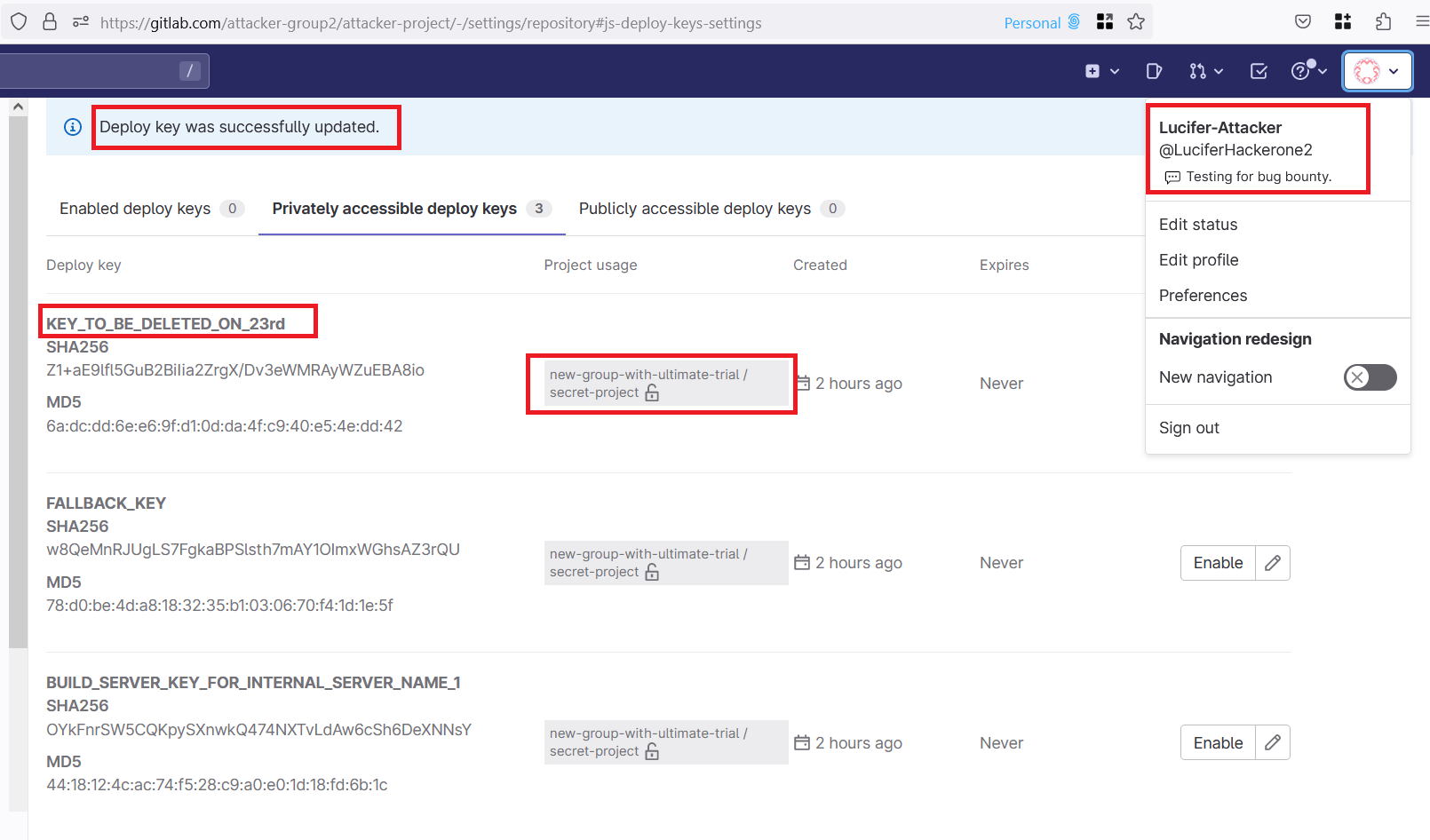Click the browser URL address field

533,23
